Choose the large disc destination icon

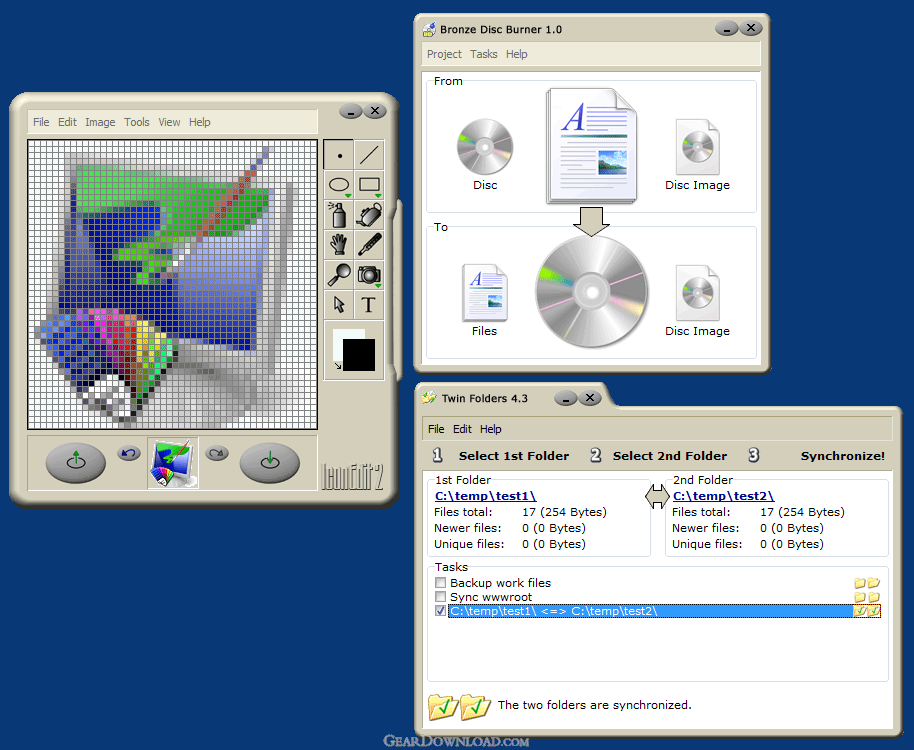[591, 291]
